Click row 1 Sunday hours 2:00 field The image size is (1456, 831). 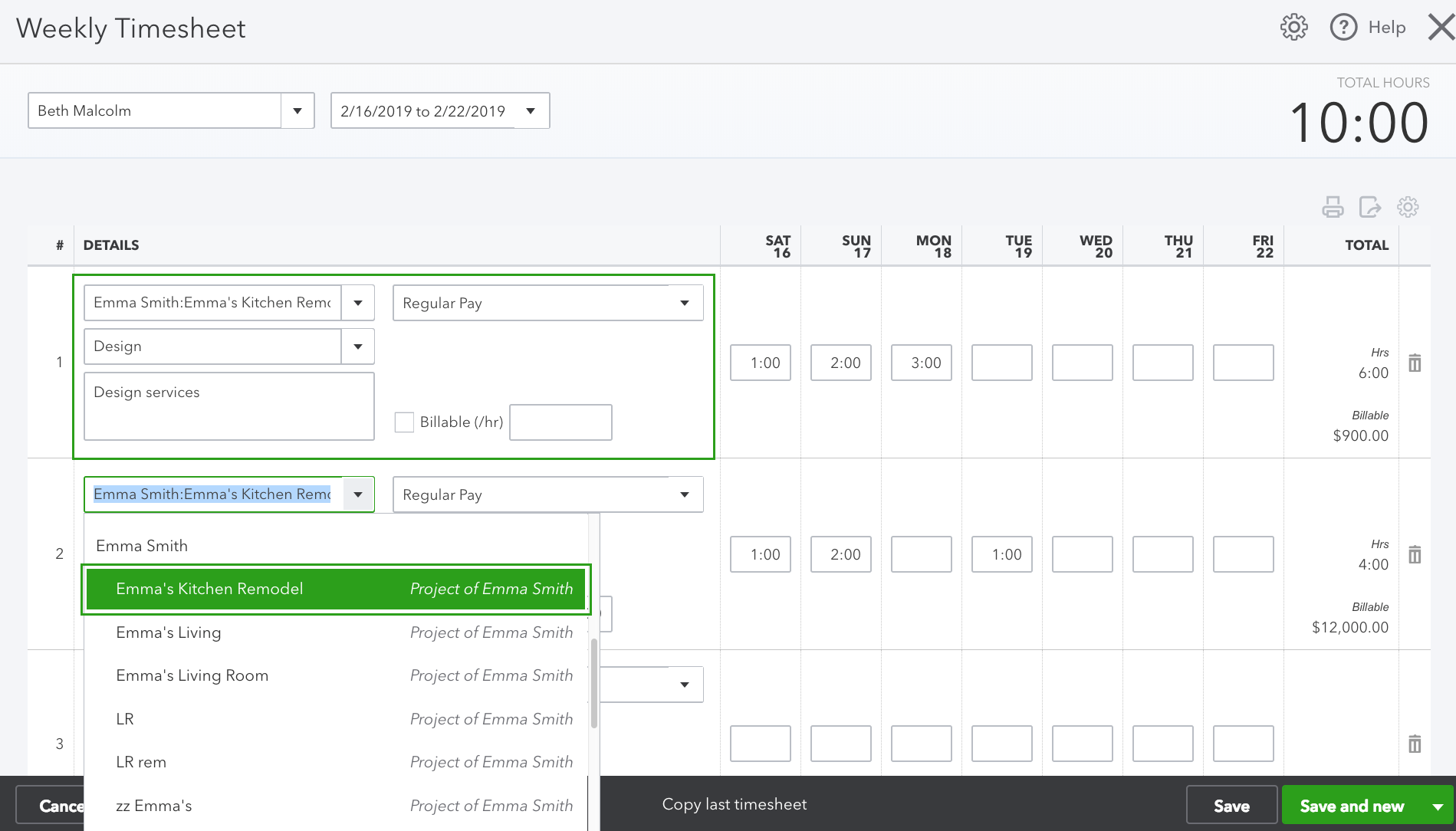click(841, 363)
